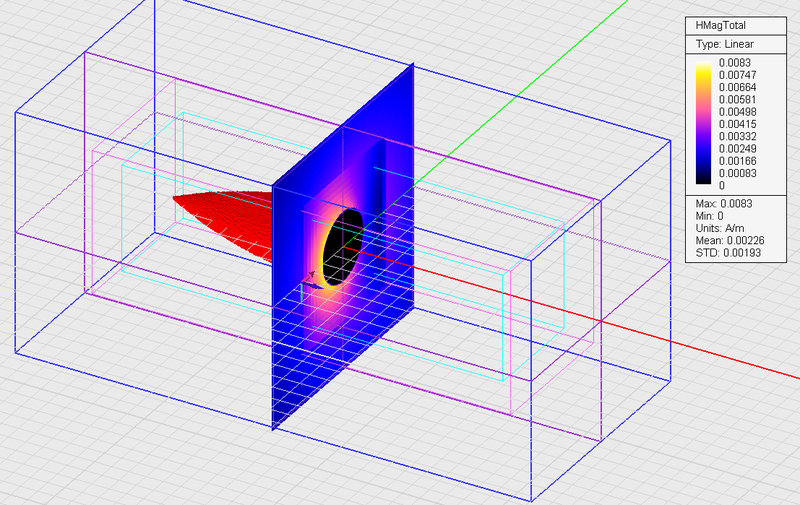Select the 0.00581 scale value
The height and width of the screenshot is (505, 800).
coord(737,99)
